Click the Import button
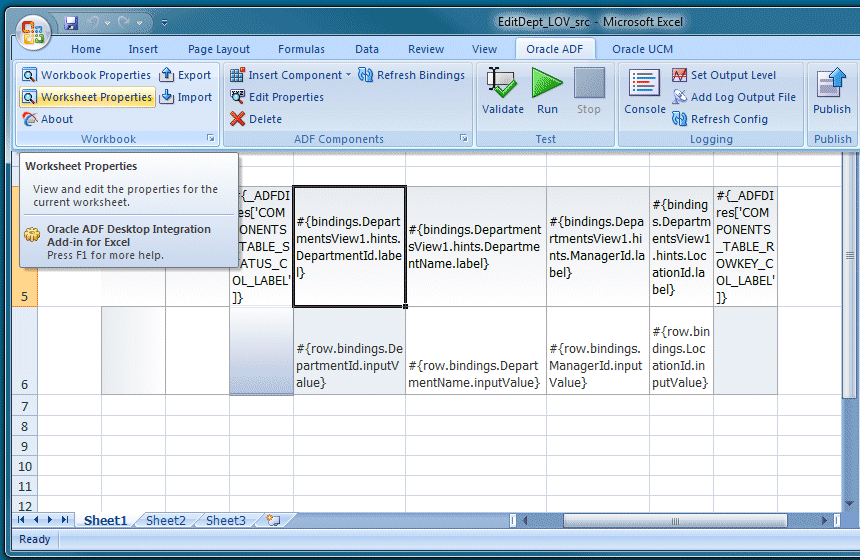This screenshot has height=560, width=860. [x=185, y=97]
